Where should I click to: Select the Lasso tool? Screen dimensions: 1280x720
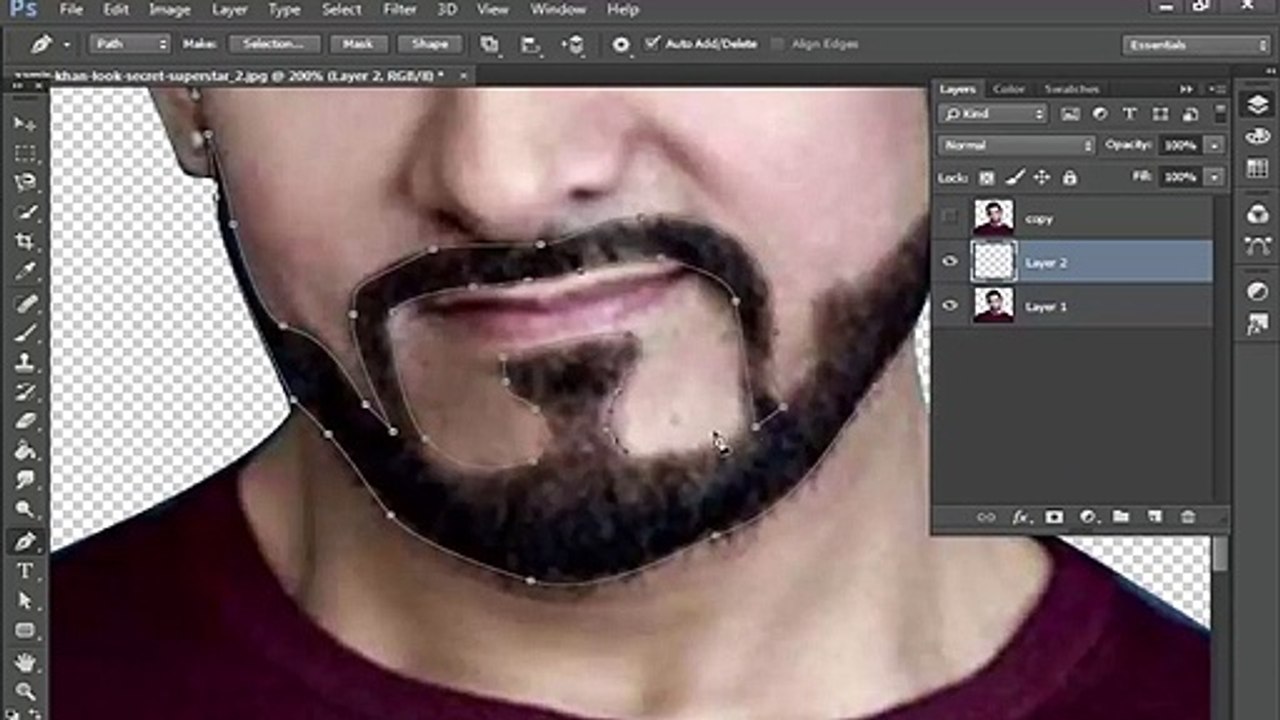click(x=25, y=183)
